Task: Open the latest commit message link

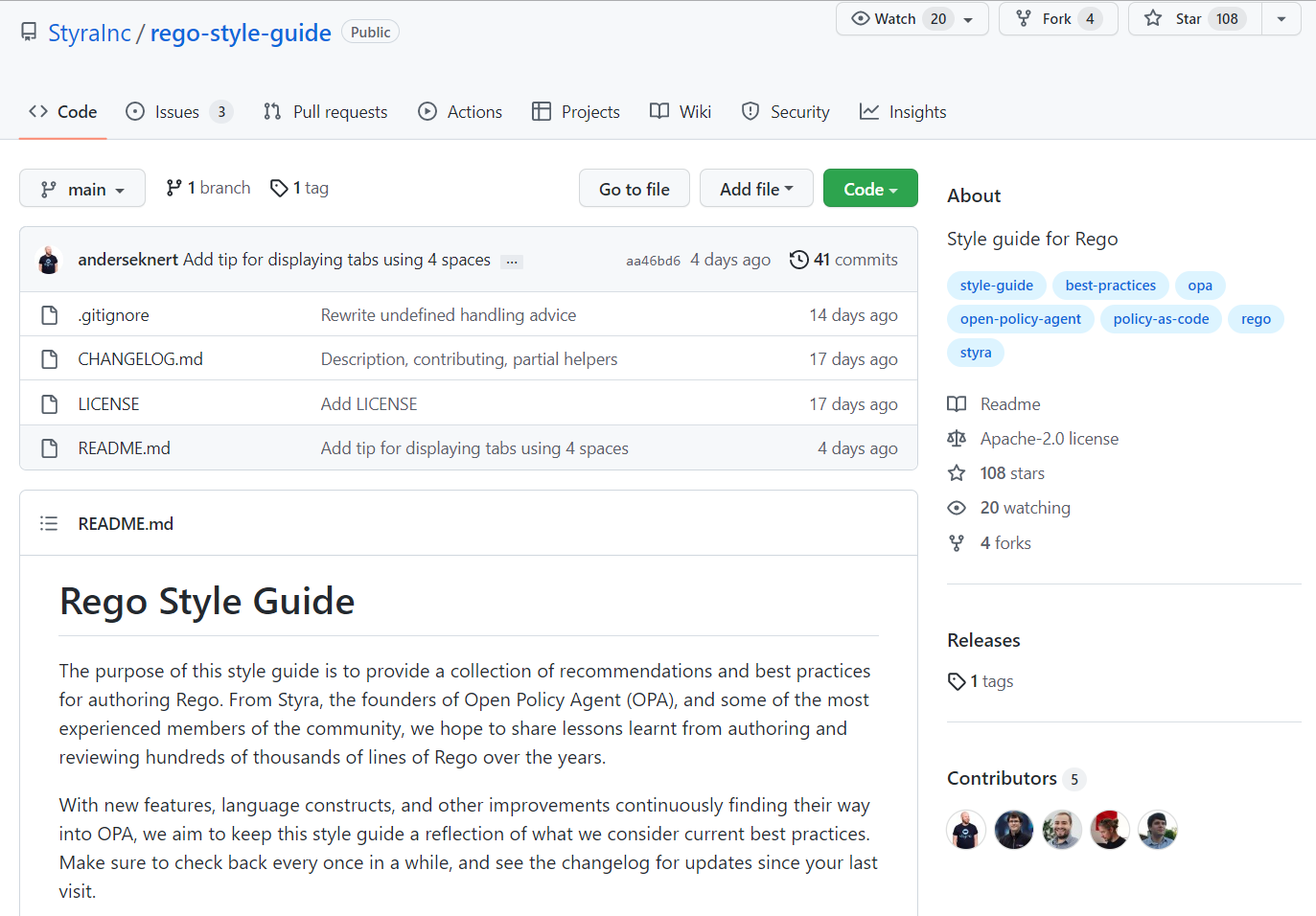Action: [x=336, y=260]
